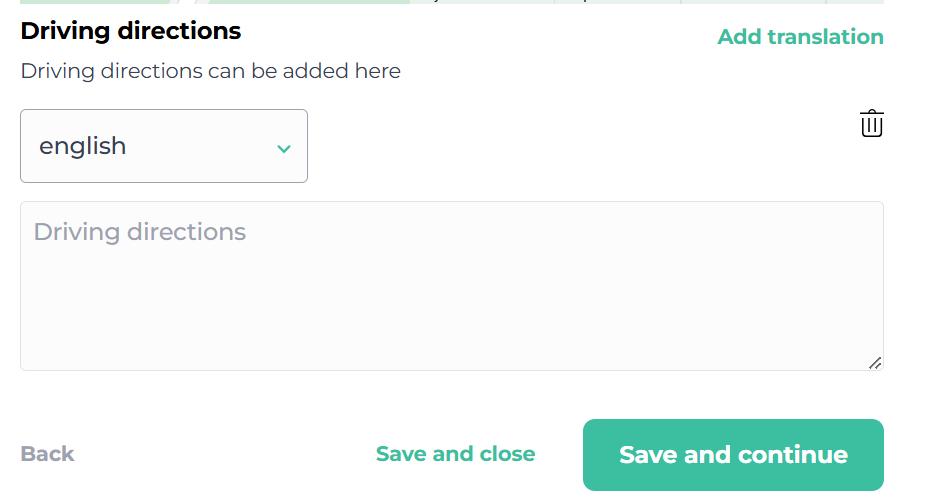Continue to next step with green button
927x501 pixels.
tap(733, 455)
